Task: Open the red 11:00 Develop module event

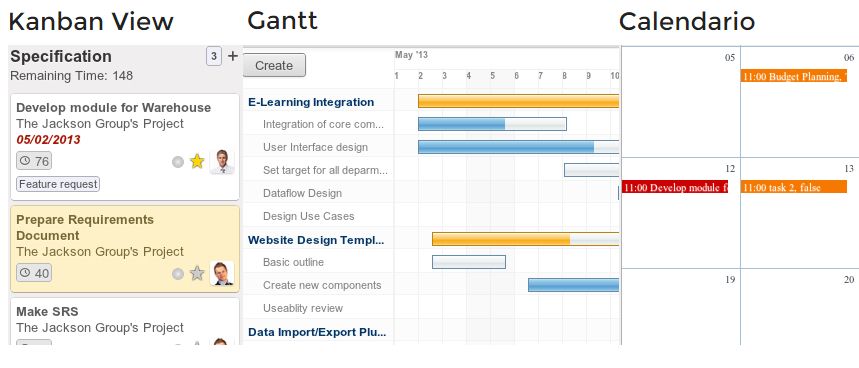Action: pyautogui.click(x=675, y=187)
